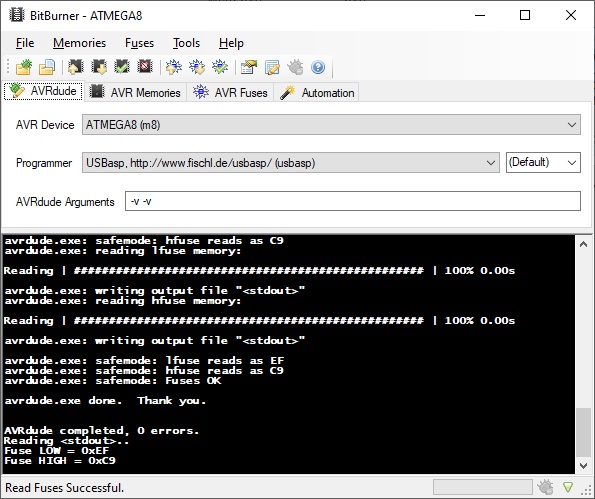Open the Fuses menu

[x=139, y=43]
